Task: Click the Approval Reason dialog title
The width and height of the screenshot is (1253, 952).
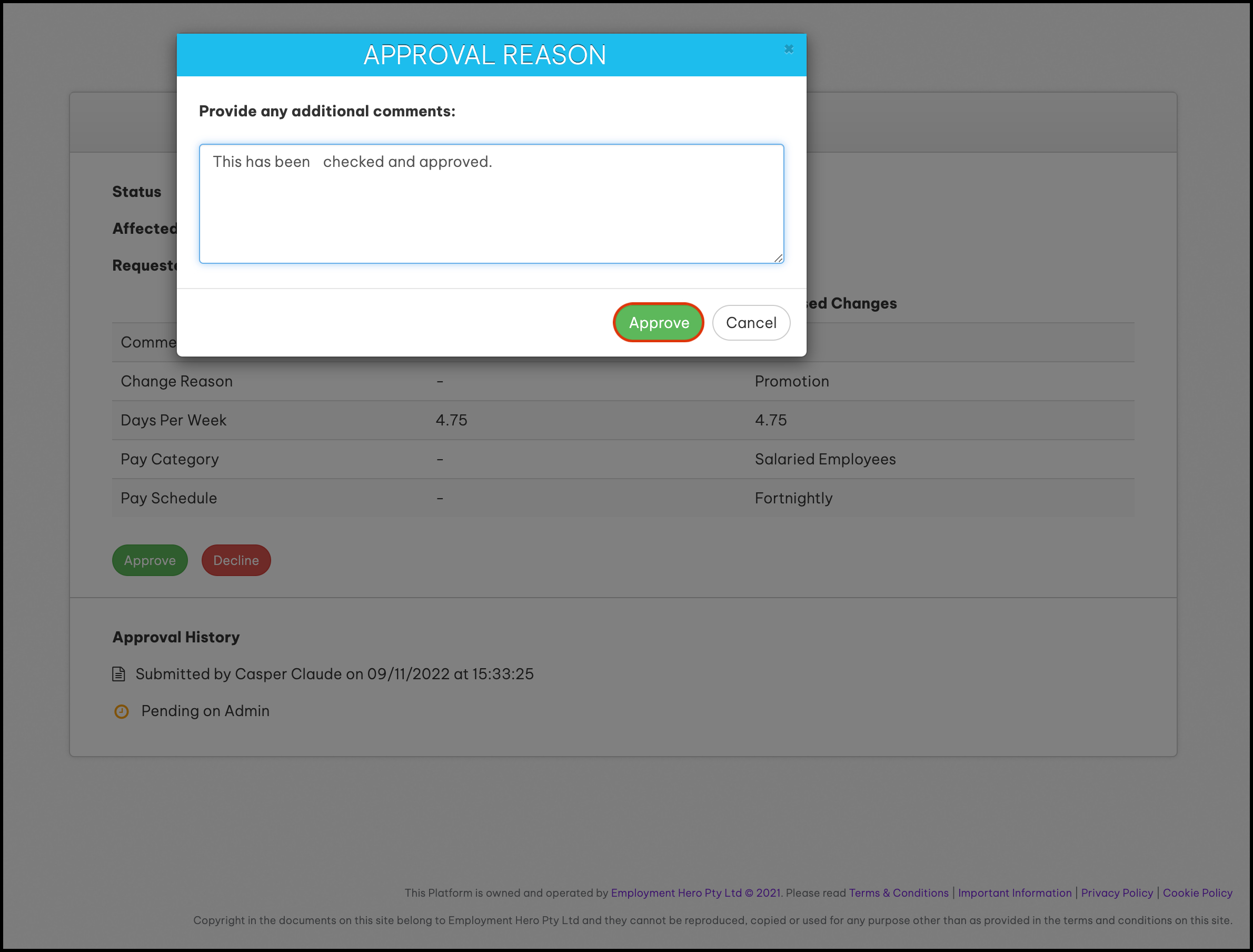Action: (x=485, y=55)
